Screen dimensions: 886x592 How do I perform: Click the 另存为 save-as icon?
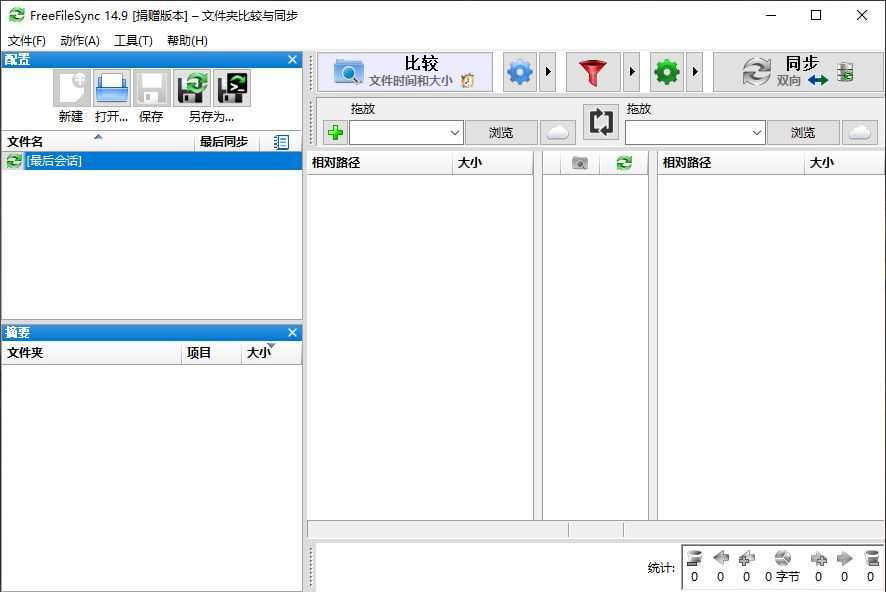pos(192,88)
